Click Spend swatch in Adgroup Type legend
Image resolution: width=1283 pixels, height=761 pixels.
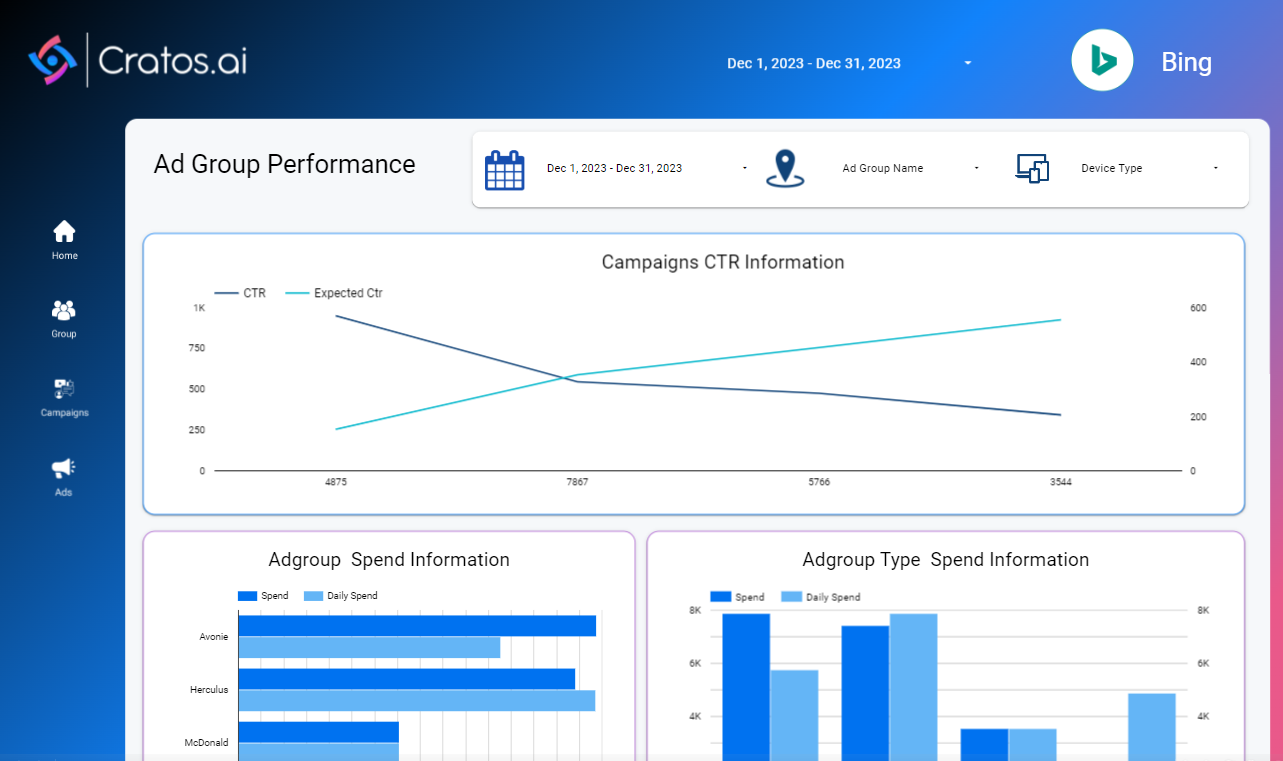point(720,597)
